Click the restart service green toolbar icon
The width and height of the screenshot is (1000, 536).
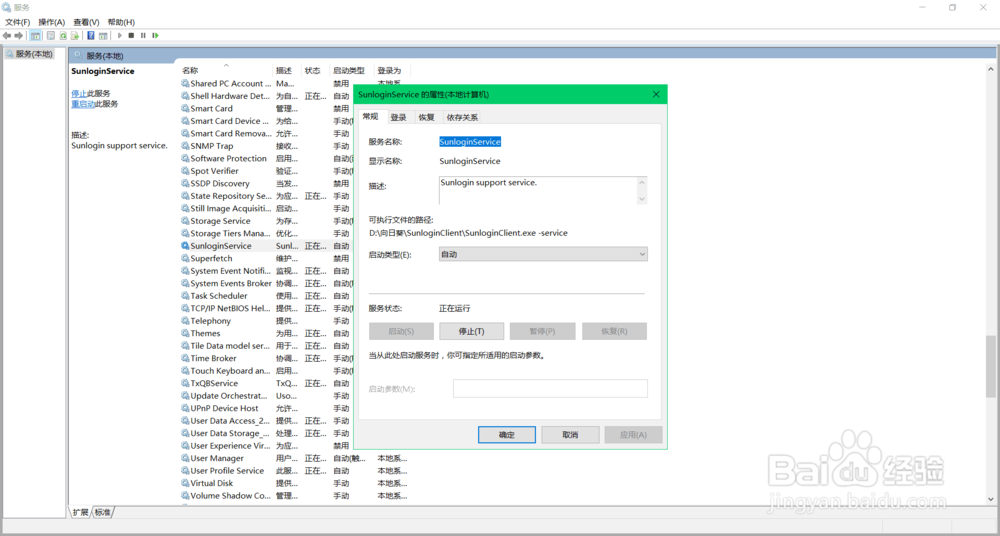point(156,36)
